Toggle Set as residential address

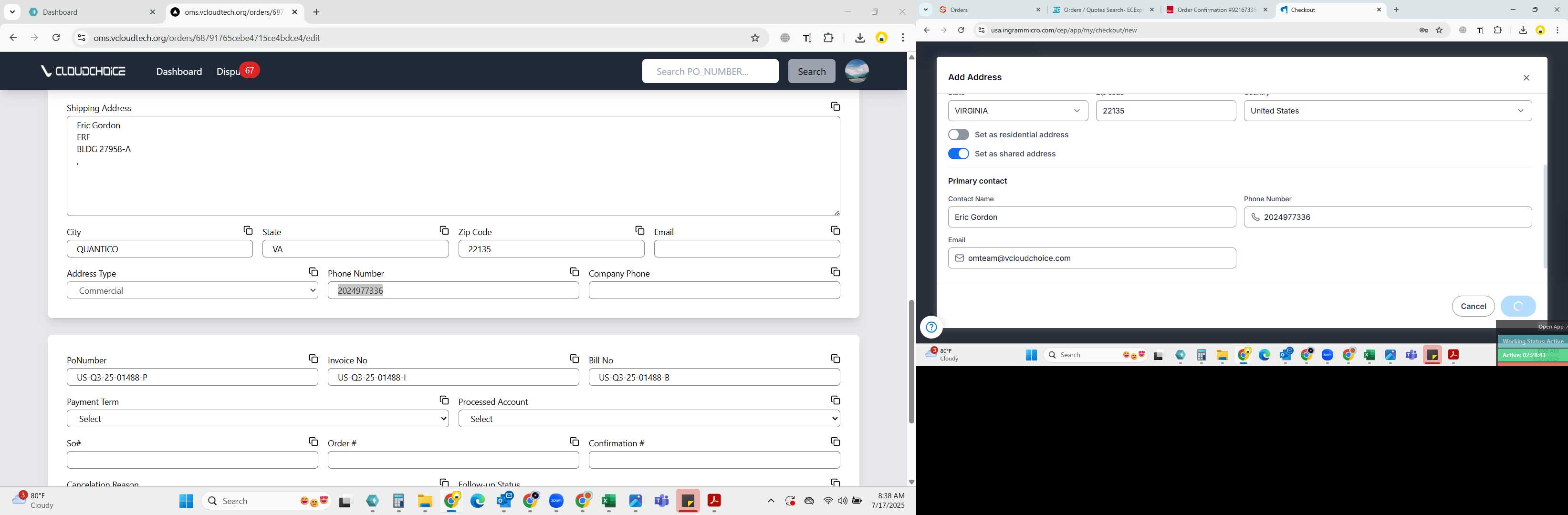pyautogui.click(x=958, y=134)
